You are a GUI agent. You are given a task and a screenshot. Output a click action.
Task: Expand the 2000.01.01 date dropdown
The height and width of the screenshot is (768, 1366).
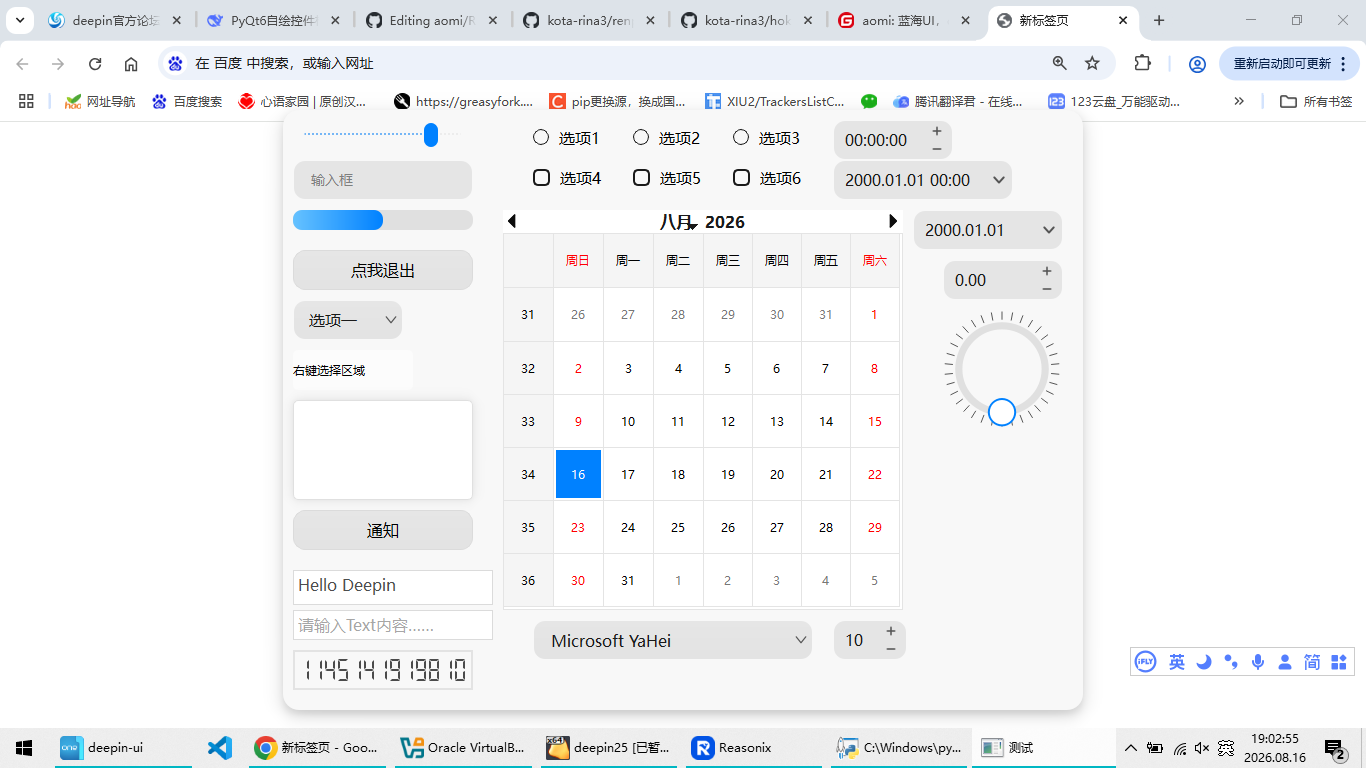(1048, 230)
